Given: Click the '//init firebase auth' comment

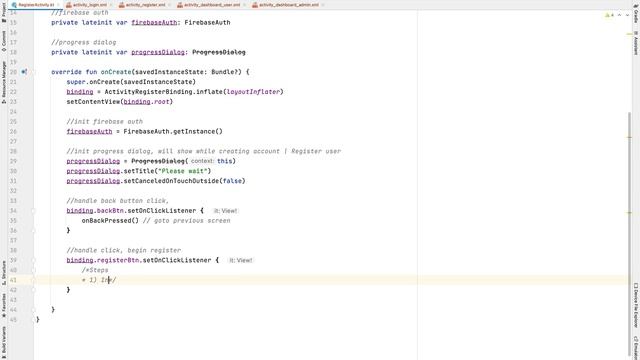Looking at the screenshot, I should [x=104, y=122].
